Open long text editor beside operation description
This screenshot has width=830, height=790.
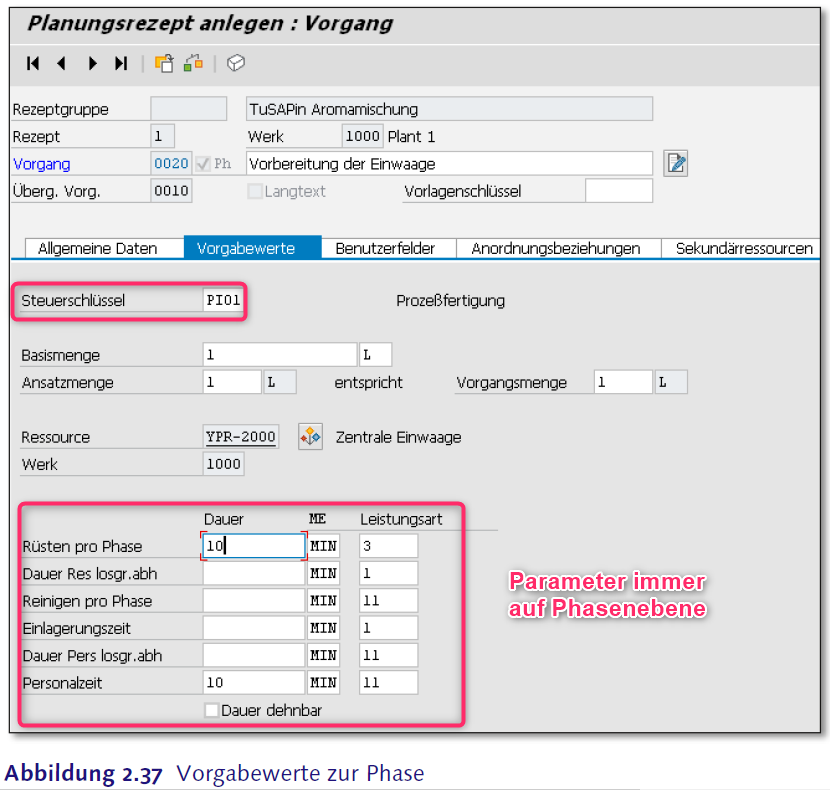pos(676,163)
